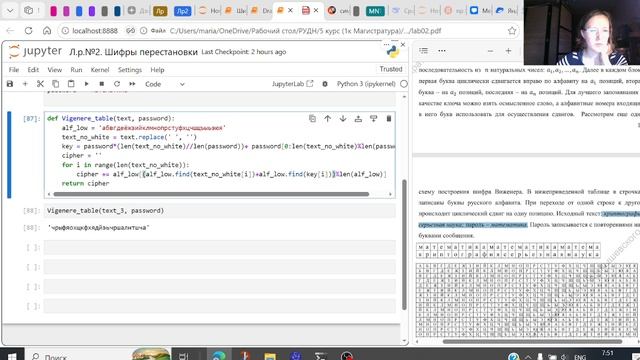640x360 pixels.
Task: Open notebook in JupyterLab
Action: click(292, 84)
